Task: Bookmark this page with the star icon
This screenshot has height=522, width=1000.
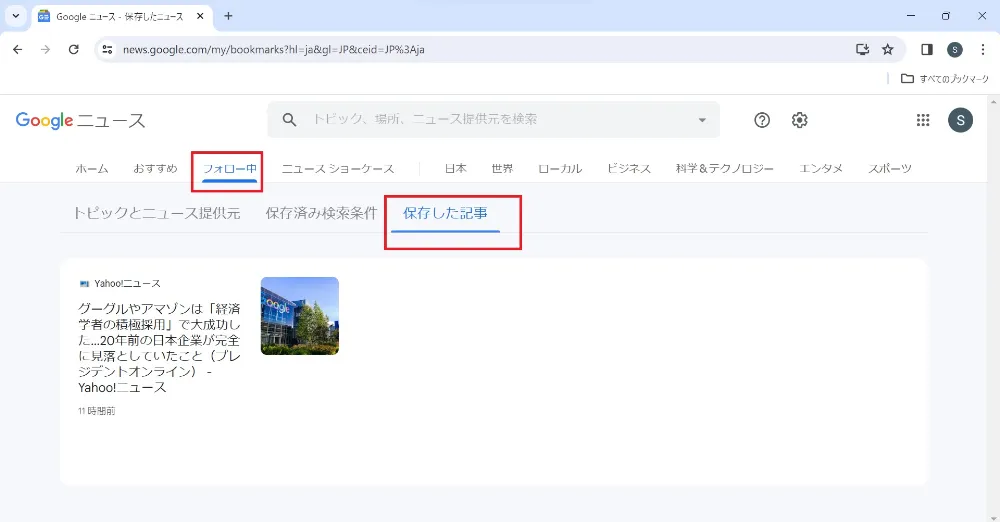Action: pyautogui.click(x=888, y=49)
